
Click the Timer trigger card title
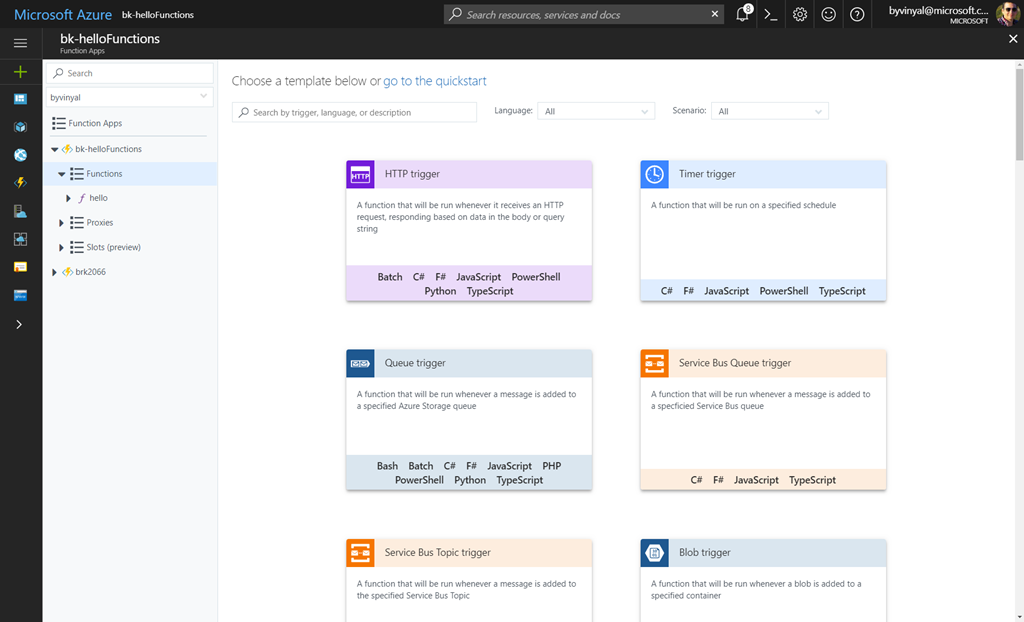(x=707, y=174)
